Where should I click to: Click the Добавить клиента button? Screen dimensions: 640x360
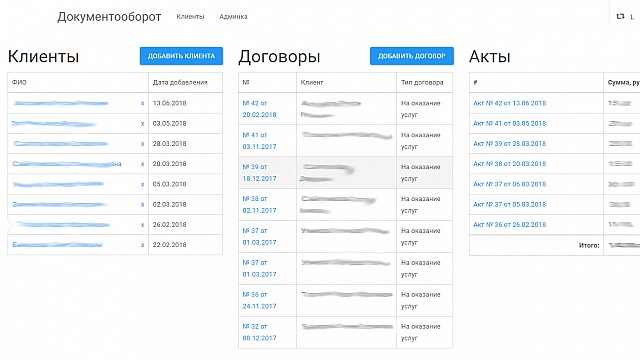(x=181, y=56)
